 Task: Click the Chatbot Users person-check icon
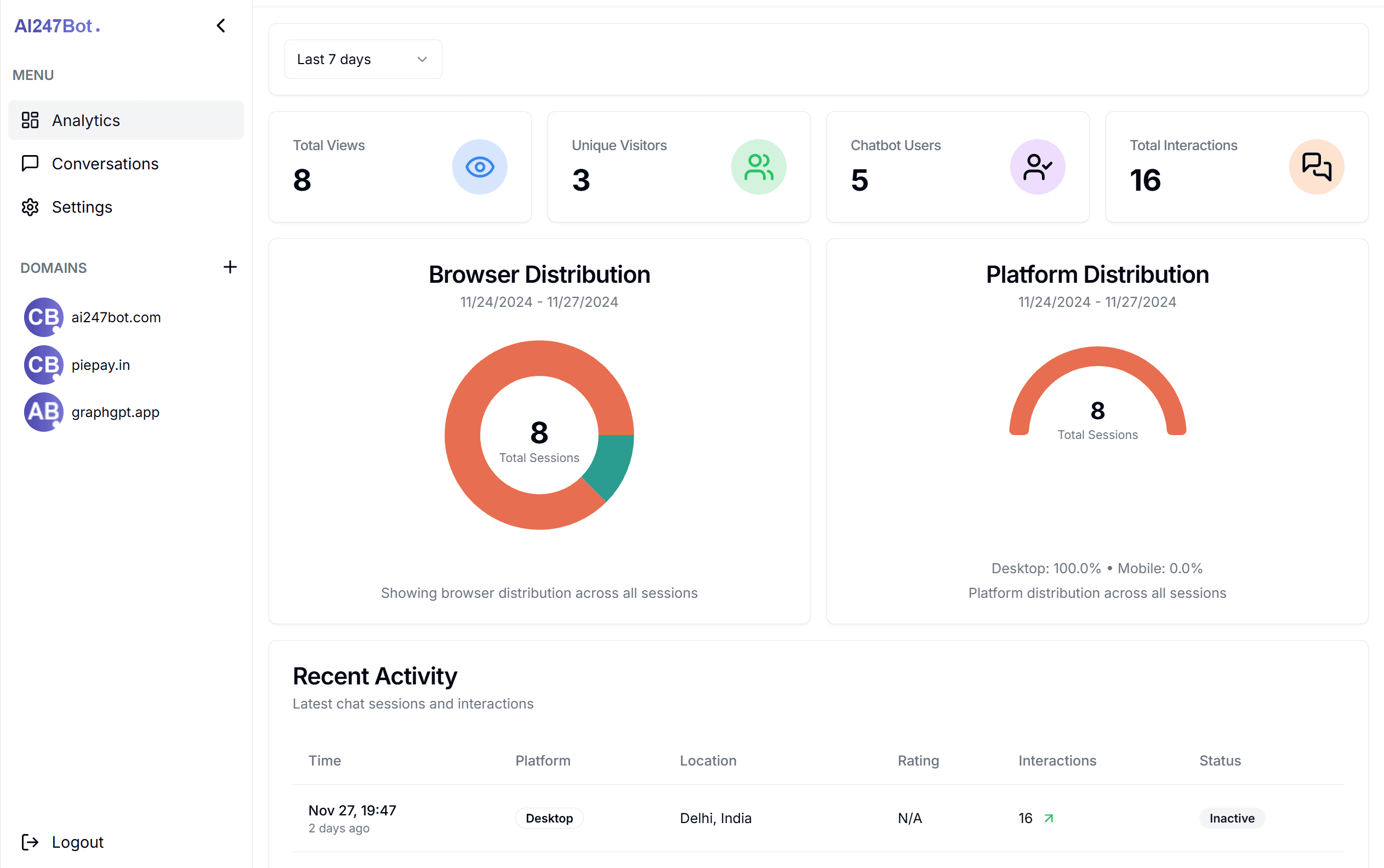coord(1036,167)
